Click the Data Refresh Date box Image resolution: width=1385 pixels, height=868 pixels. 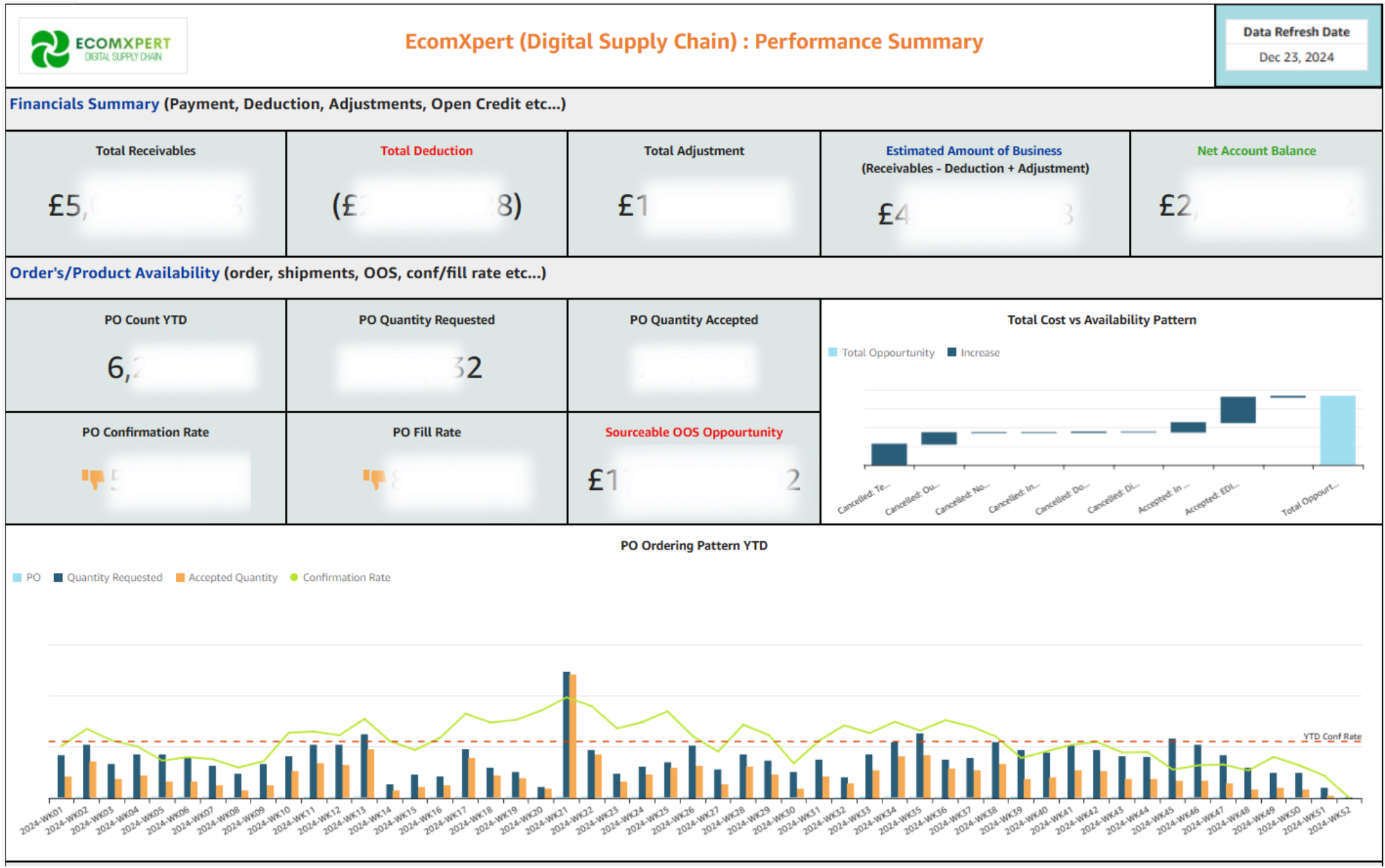point(1296,45)
